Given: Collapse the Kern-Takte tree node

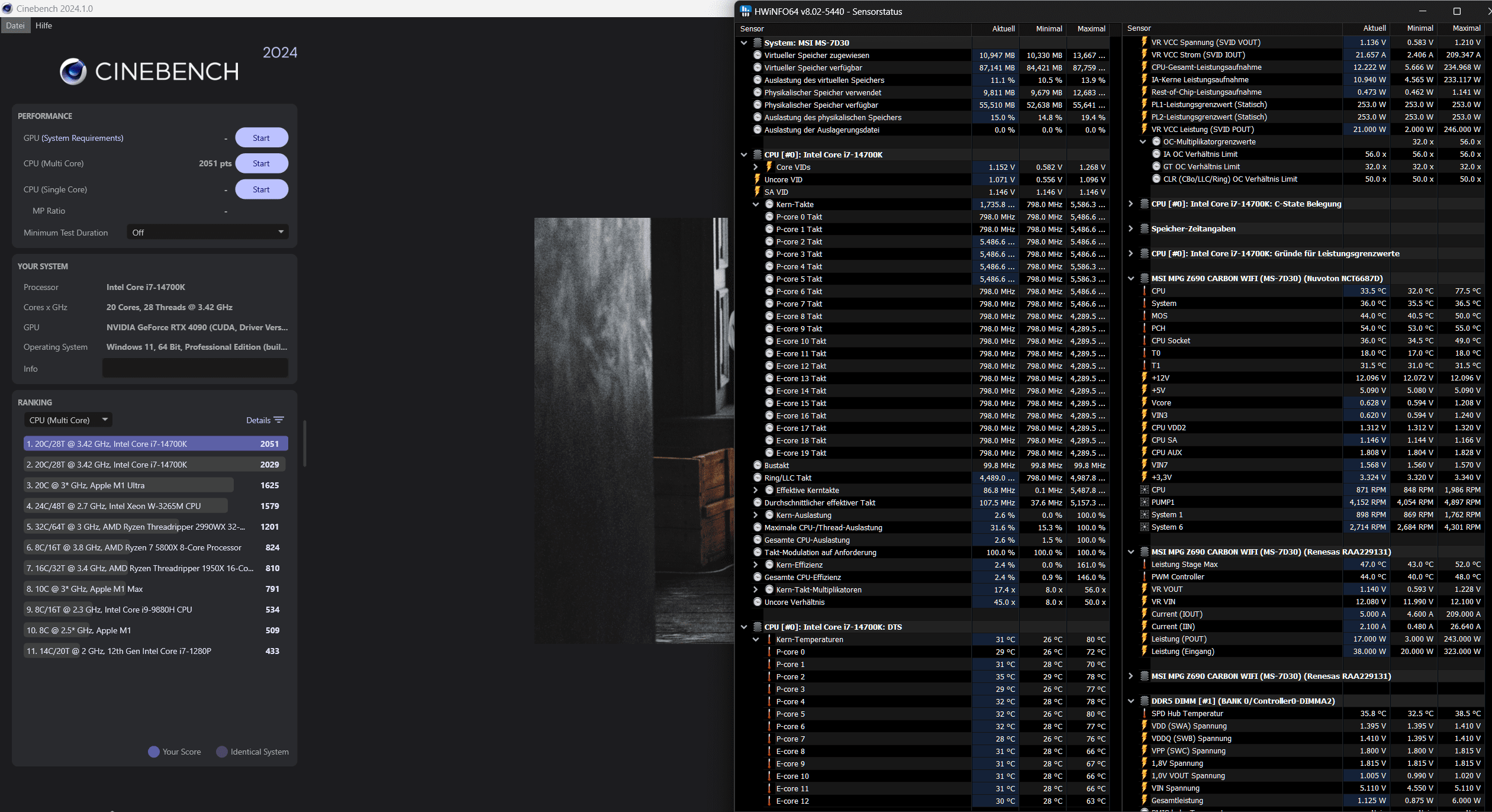Looking at the screenshot, I should 756,204.
